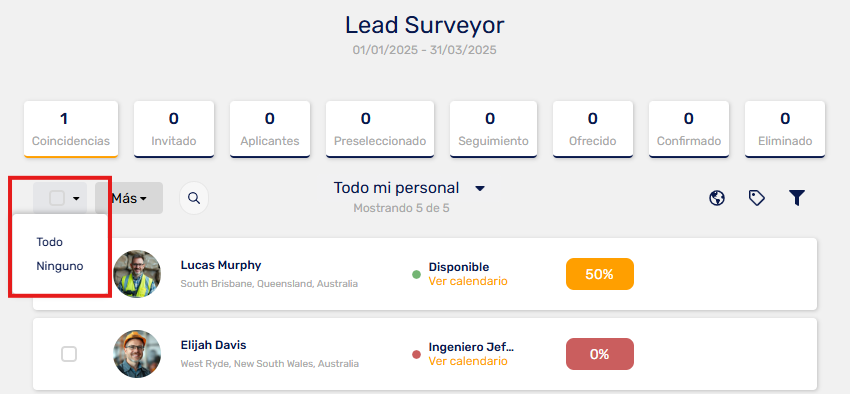Click the red 0% match badge
The image size is (850, 394).
coord(600,354)
